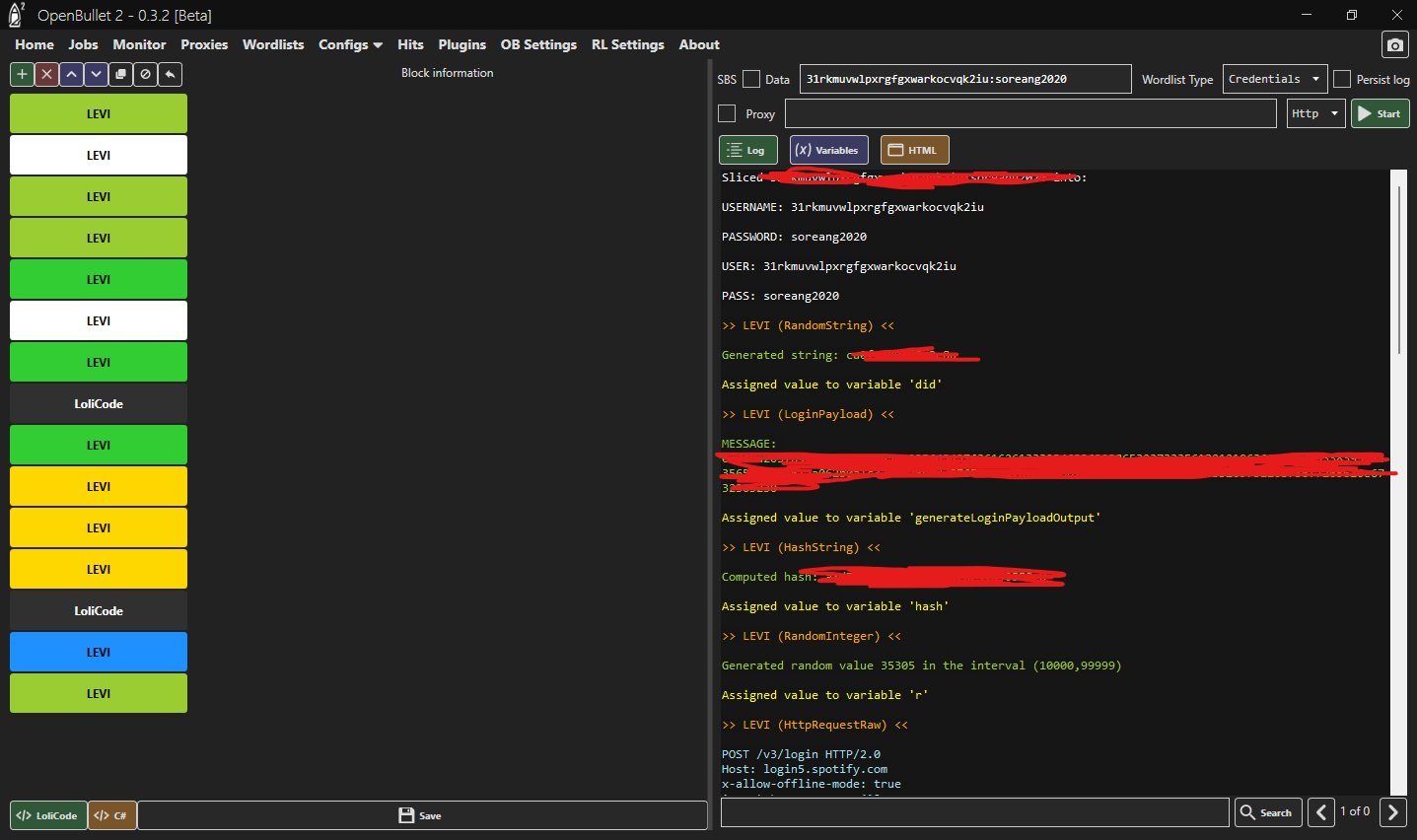Open the Jobs page
Viewport: 1417px width, 840px height.
(83, 44)
